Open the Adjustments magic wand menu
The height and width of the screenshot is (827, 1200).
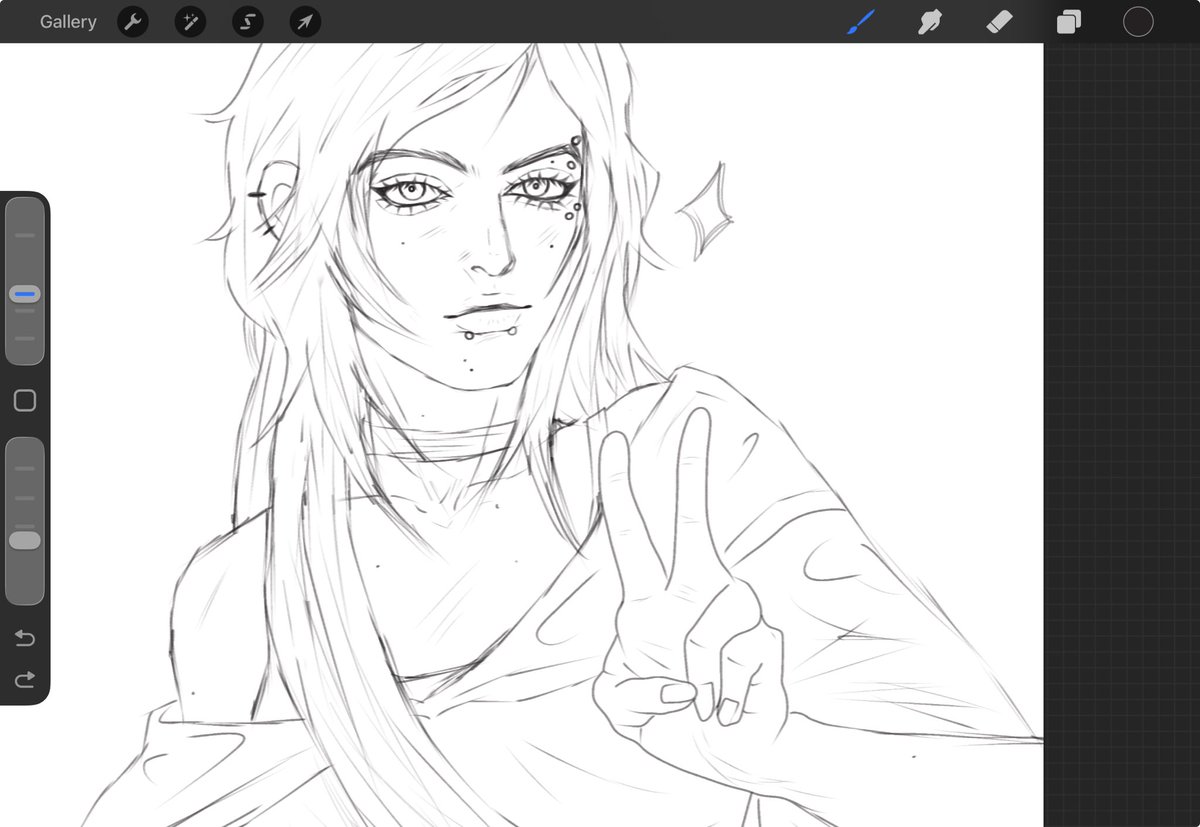click(190, 22)
